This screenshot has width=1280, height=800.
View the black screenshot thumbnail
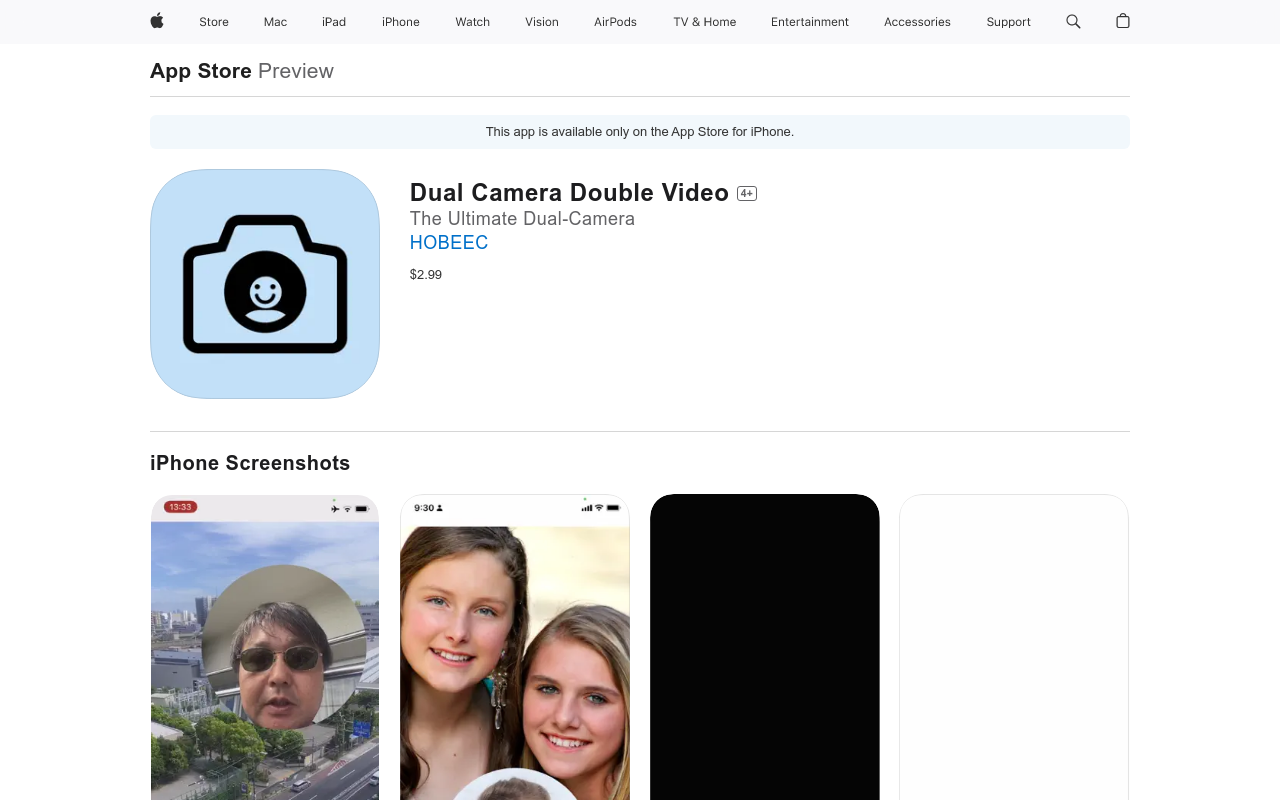click(x=765, y=647)
